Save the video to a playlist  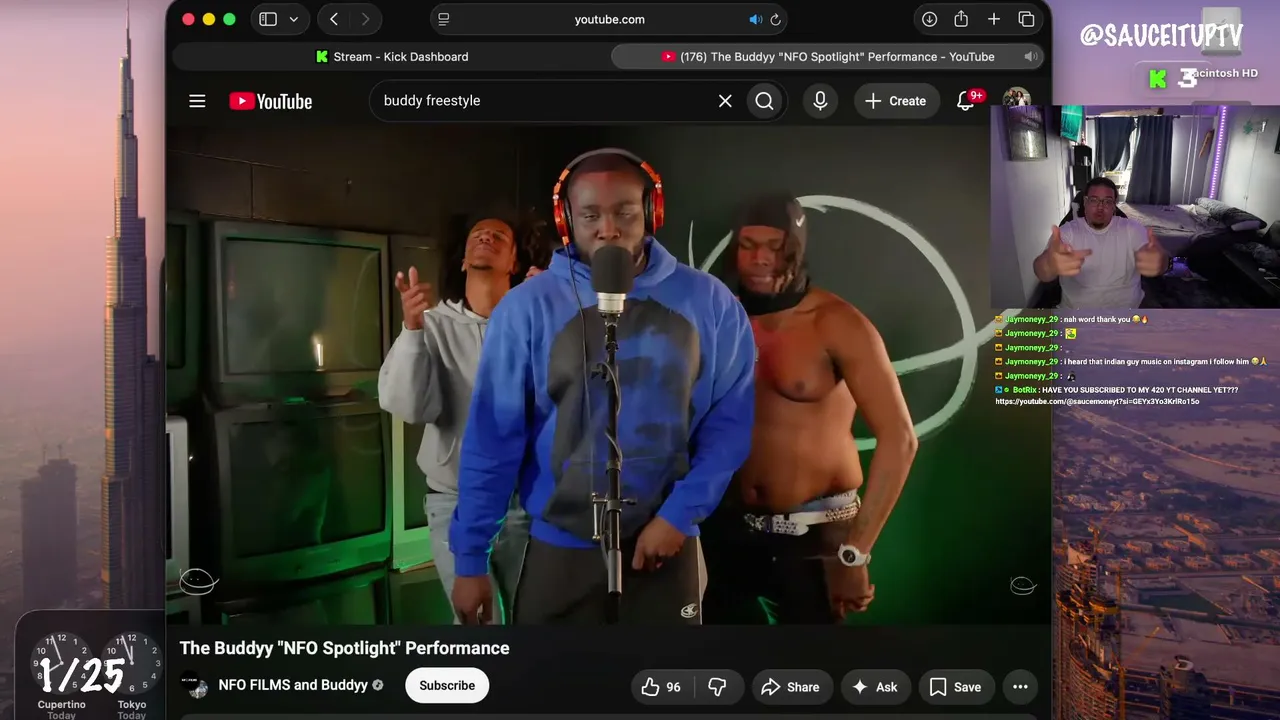956,687
